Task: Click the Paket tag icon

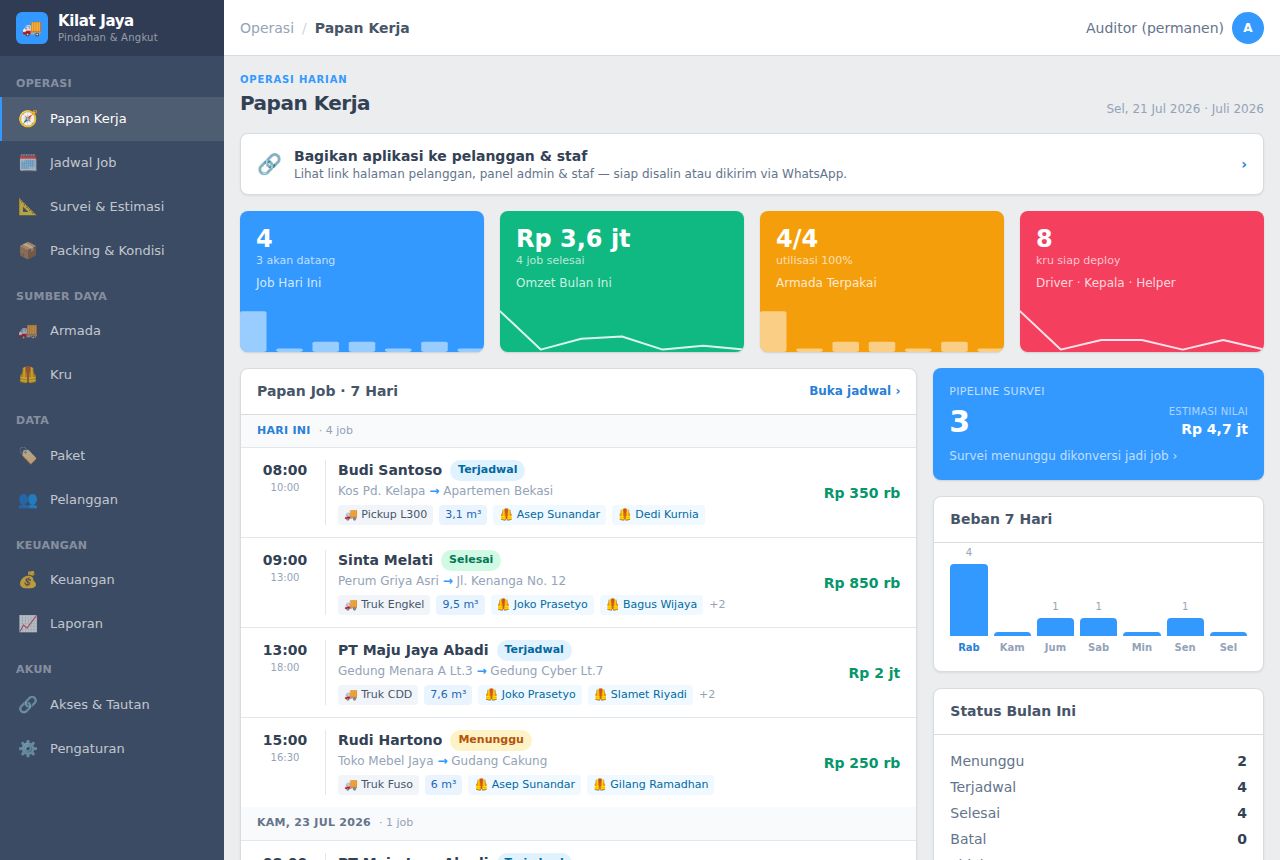Action: tap(28, 456)
